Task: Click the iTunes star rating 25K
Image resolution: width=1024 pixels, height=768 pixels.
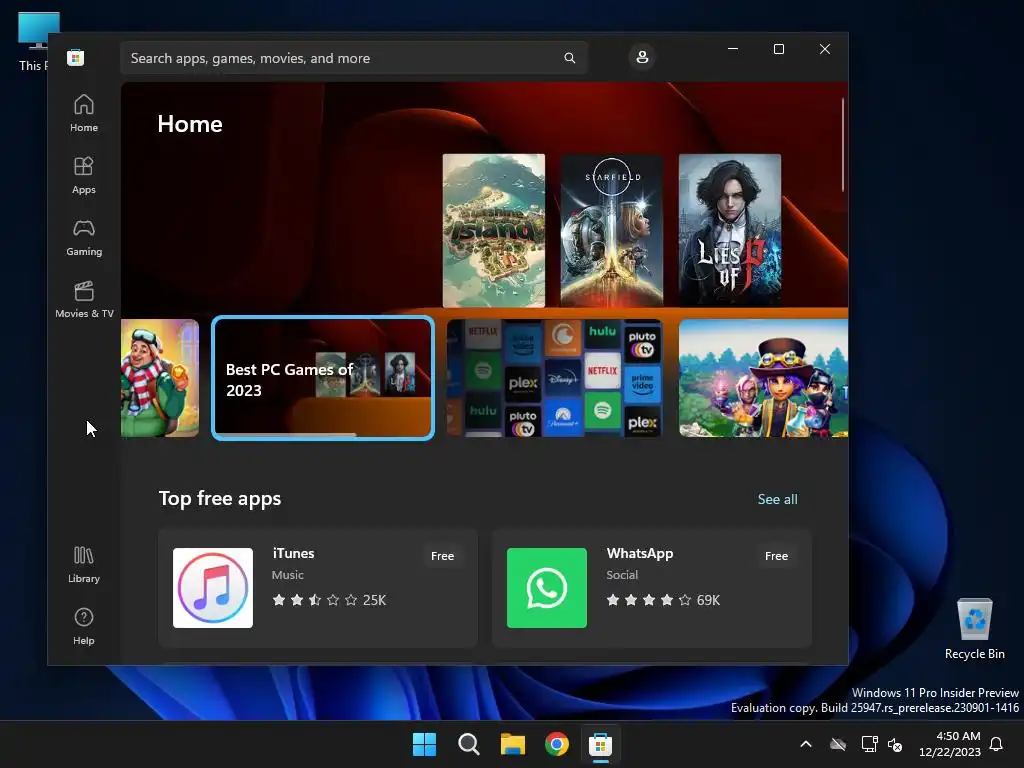Action: point(329,600)
